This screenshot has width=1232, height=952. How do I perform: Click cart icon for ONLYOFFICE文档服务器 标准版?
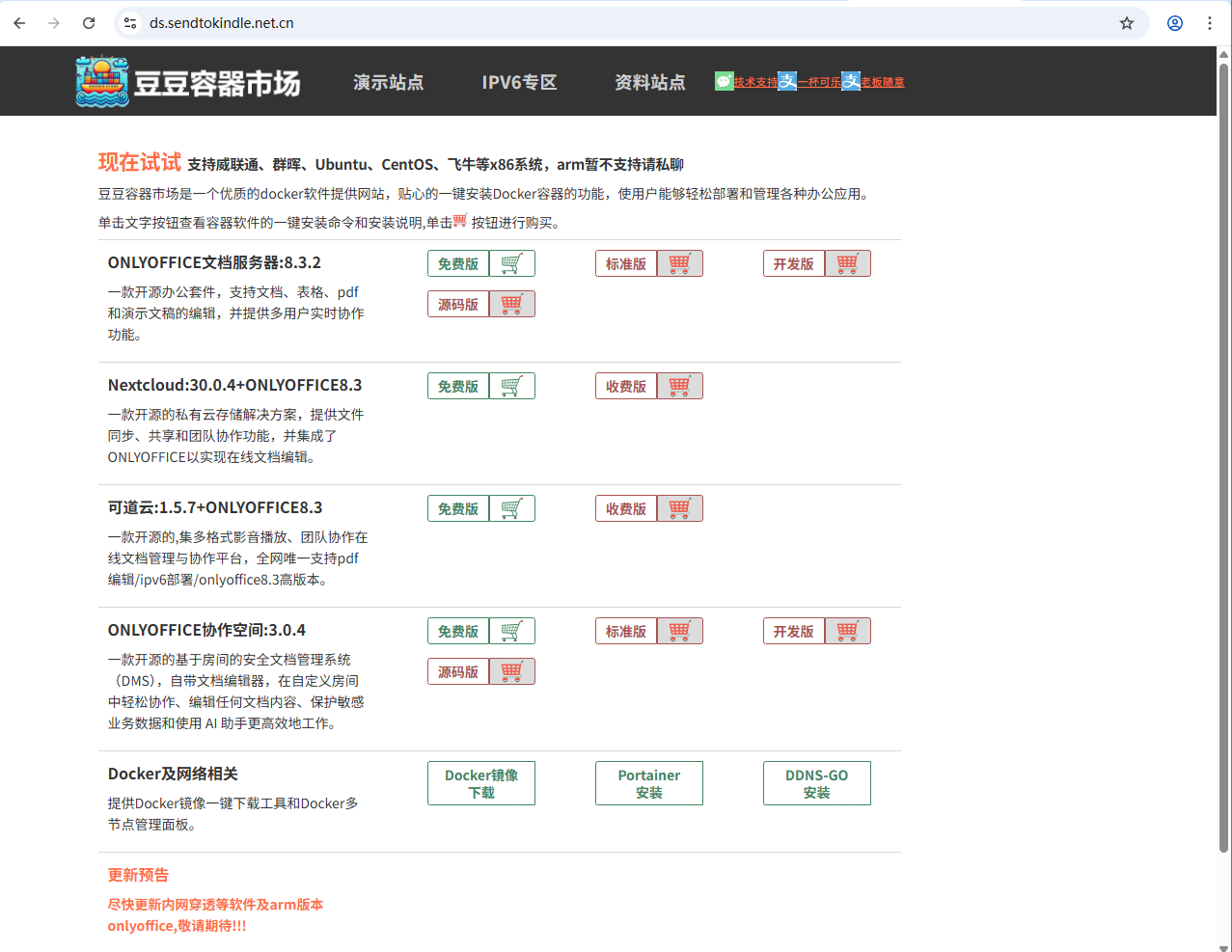680,263
